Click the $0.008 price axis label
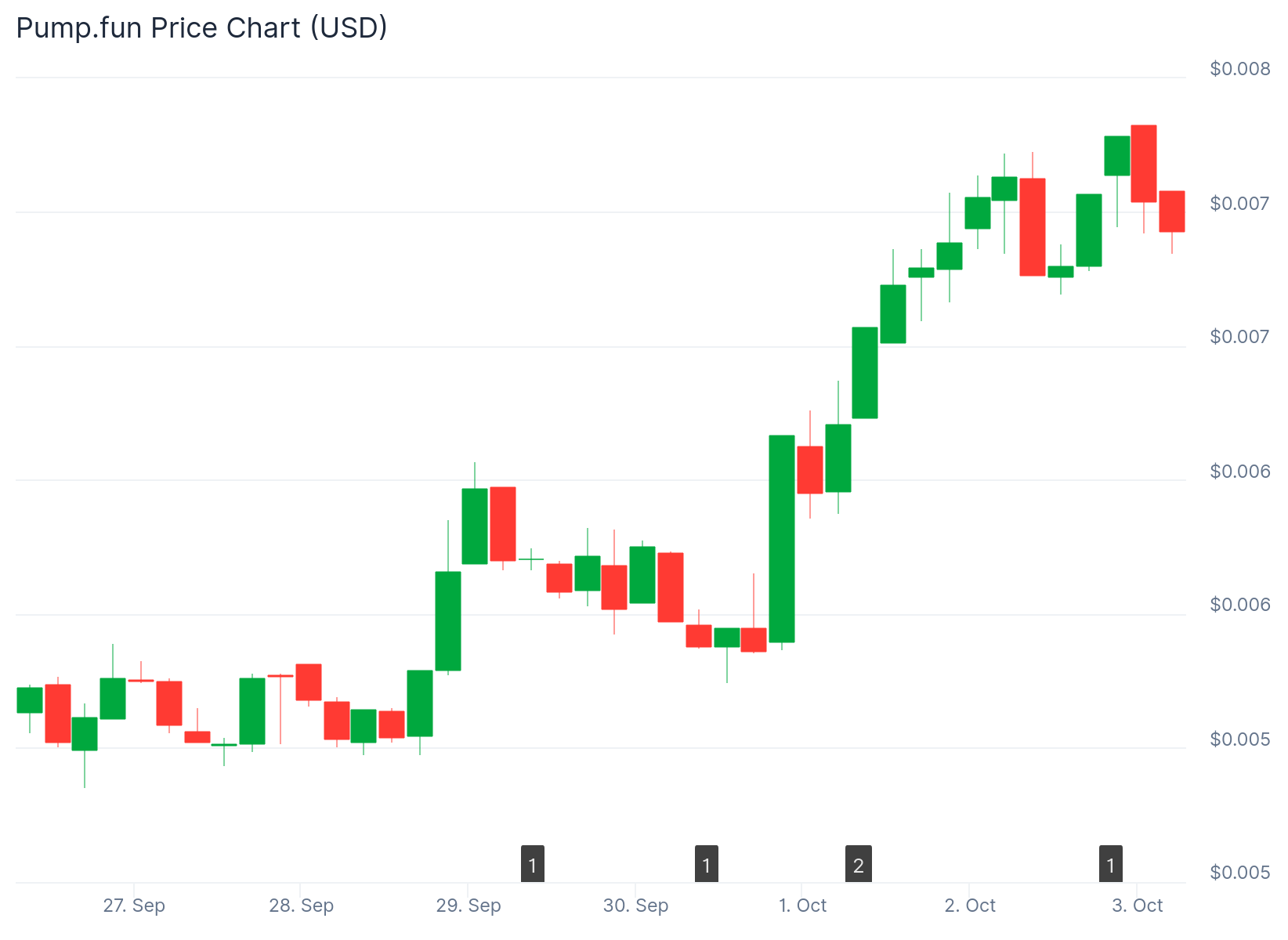 (1240, 69)
